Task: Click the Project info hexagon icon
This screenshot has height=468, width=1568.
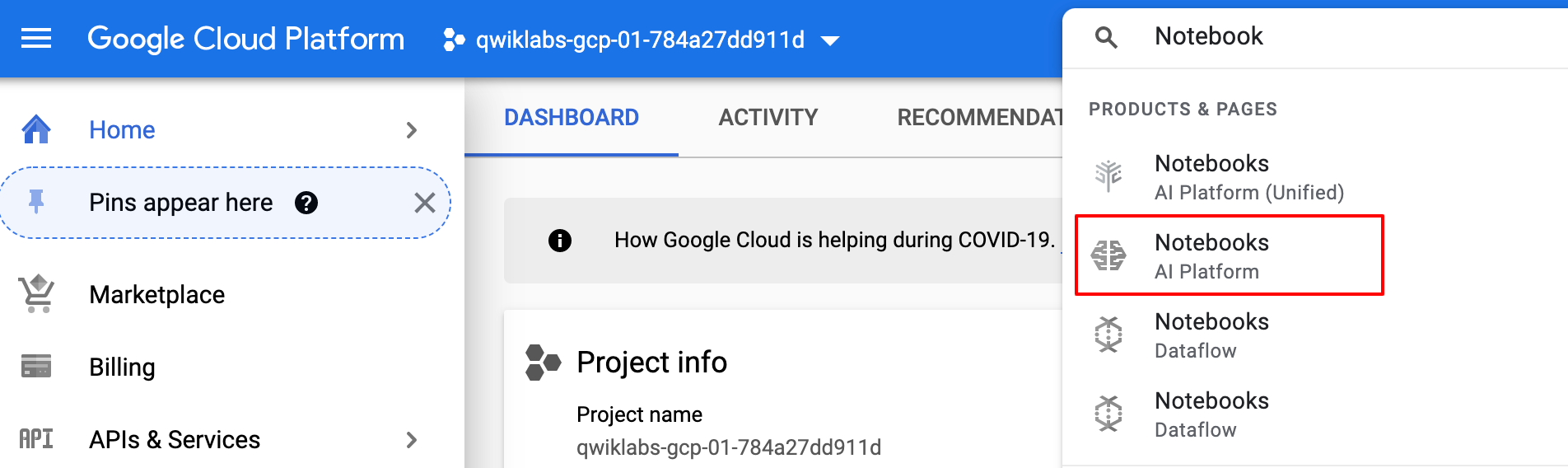Action: pos(543,363)
